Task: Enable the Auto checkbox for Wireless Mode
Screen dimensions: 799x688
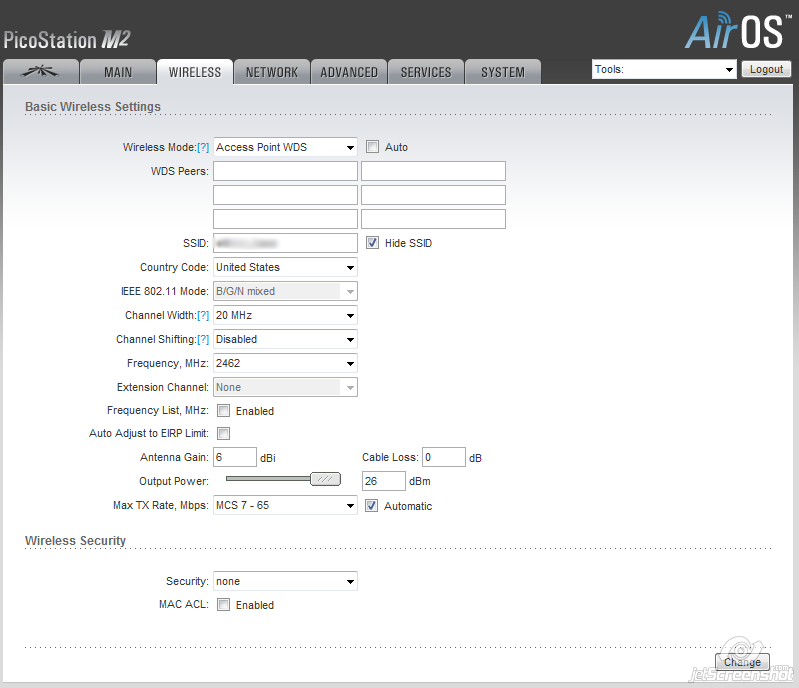Action: pos(372,147)
